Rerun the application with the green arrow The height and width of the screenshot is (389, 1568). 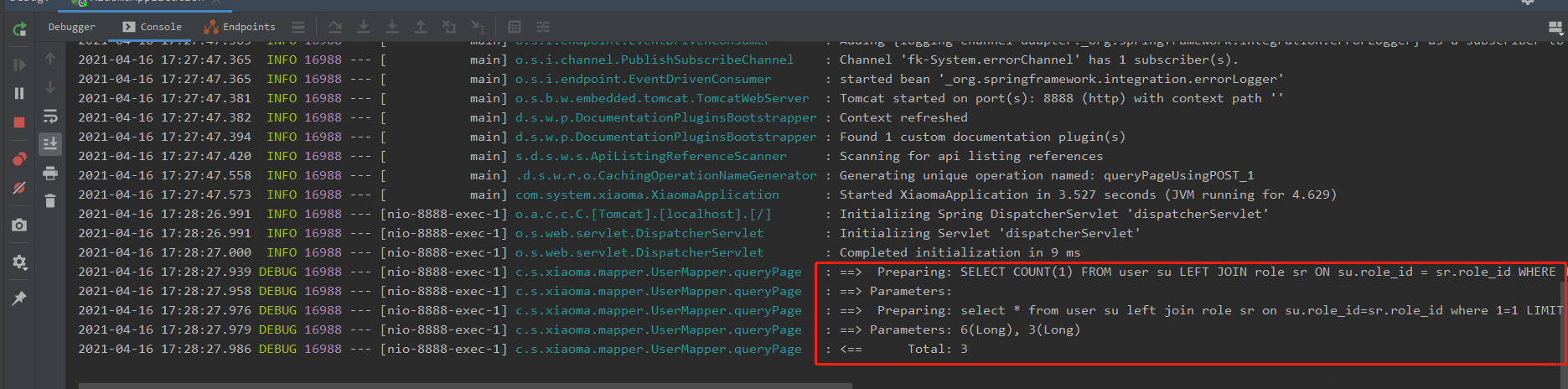19,30
